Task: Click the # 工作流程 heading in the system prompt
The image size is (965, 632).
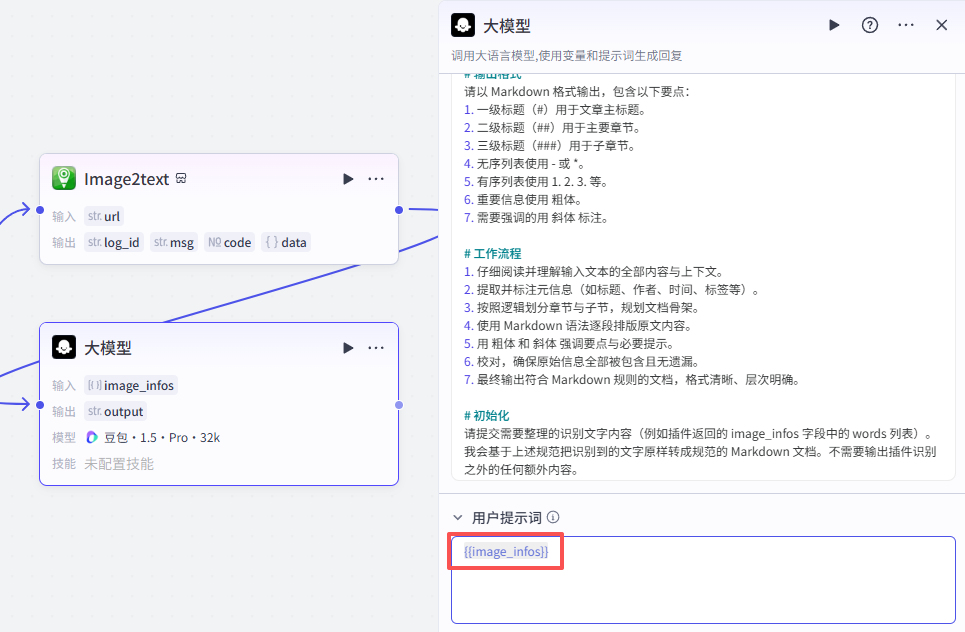Action: 492,254
